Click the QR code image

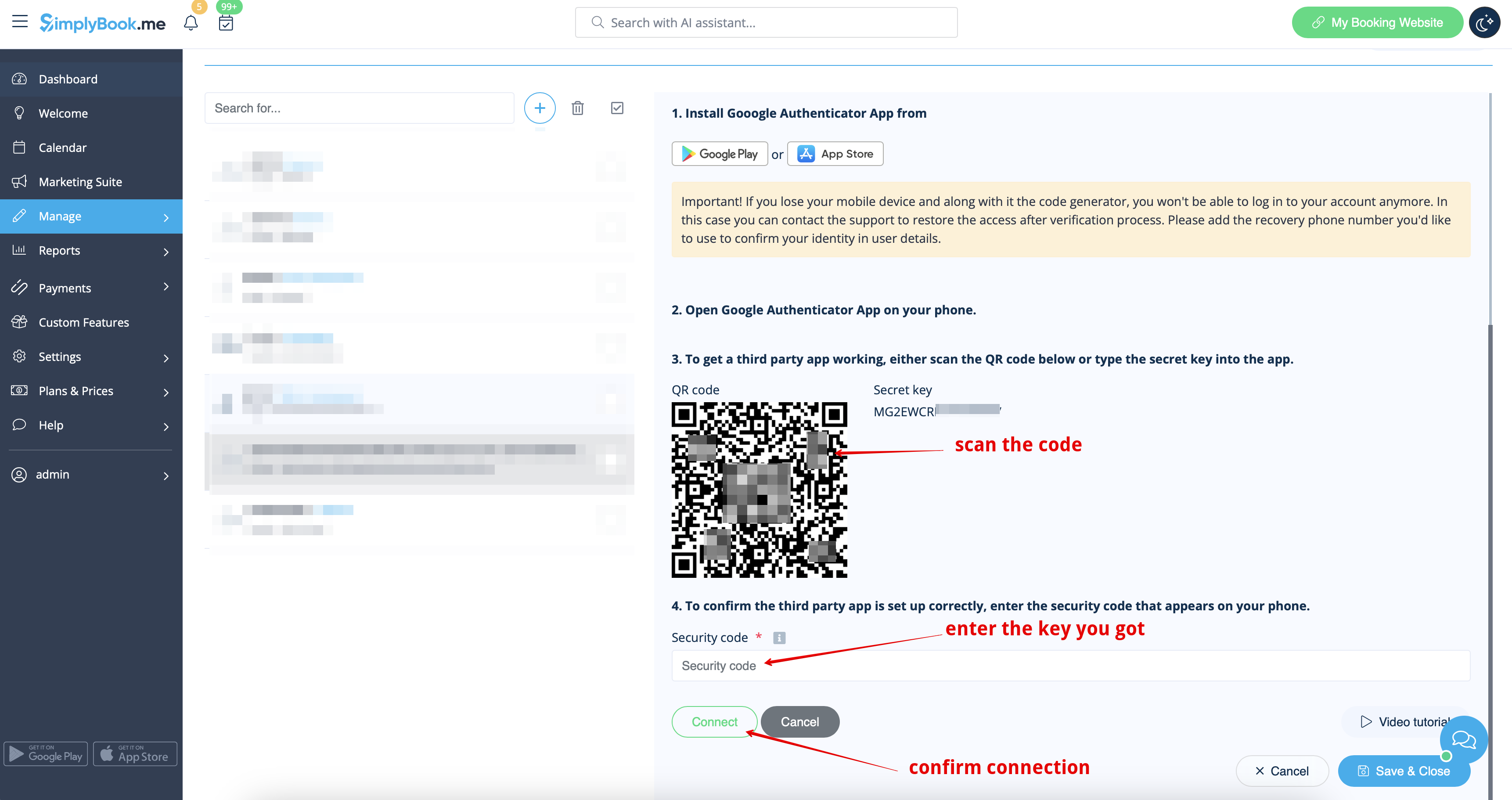pyautogui.click(x=759, y=490)
